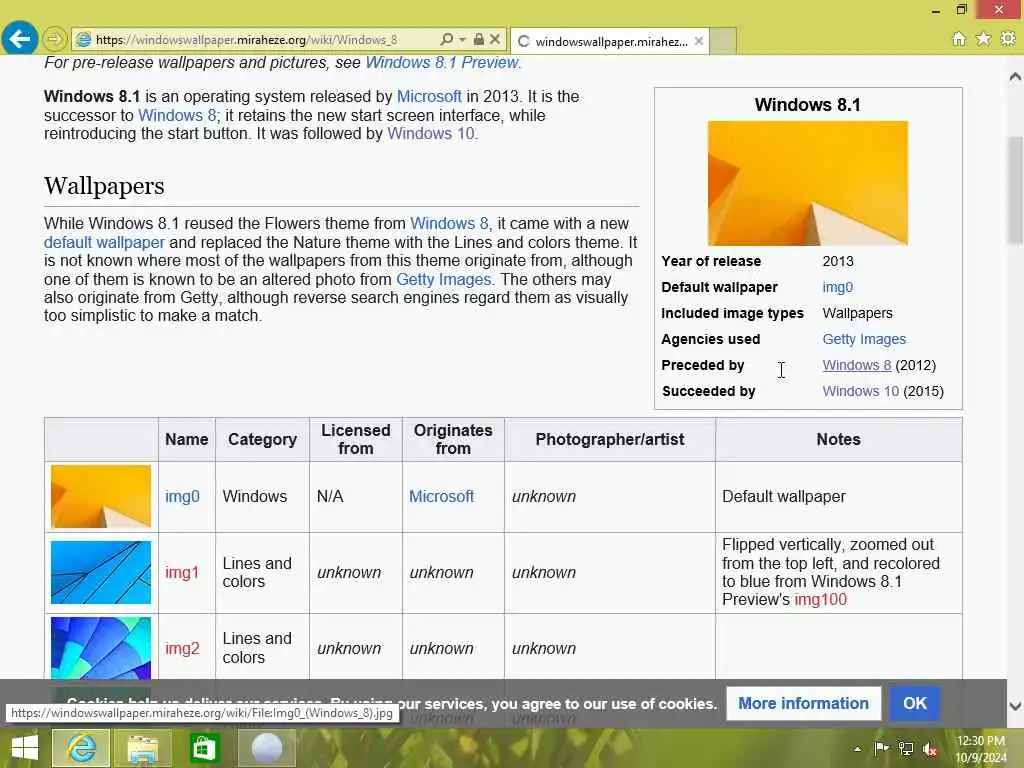The width and height of the screenshot is (1024, 768).
Task: Click the img2 colorful fan thumbnail
Action: click(101, 648)
